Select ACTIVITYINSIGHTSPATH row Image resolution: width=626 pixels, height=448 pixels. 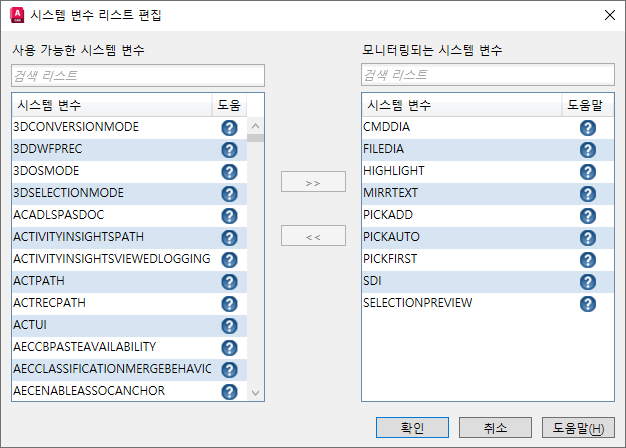[129, 237]
